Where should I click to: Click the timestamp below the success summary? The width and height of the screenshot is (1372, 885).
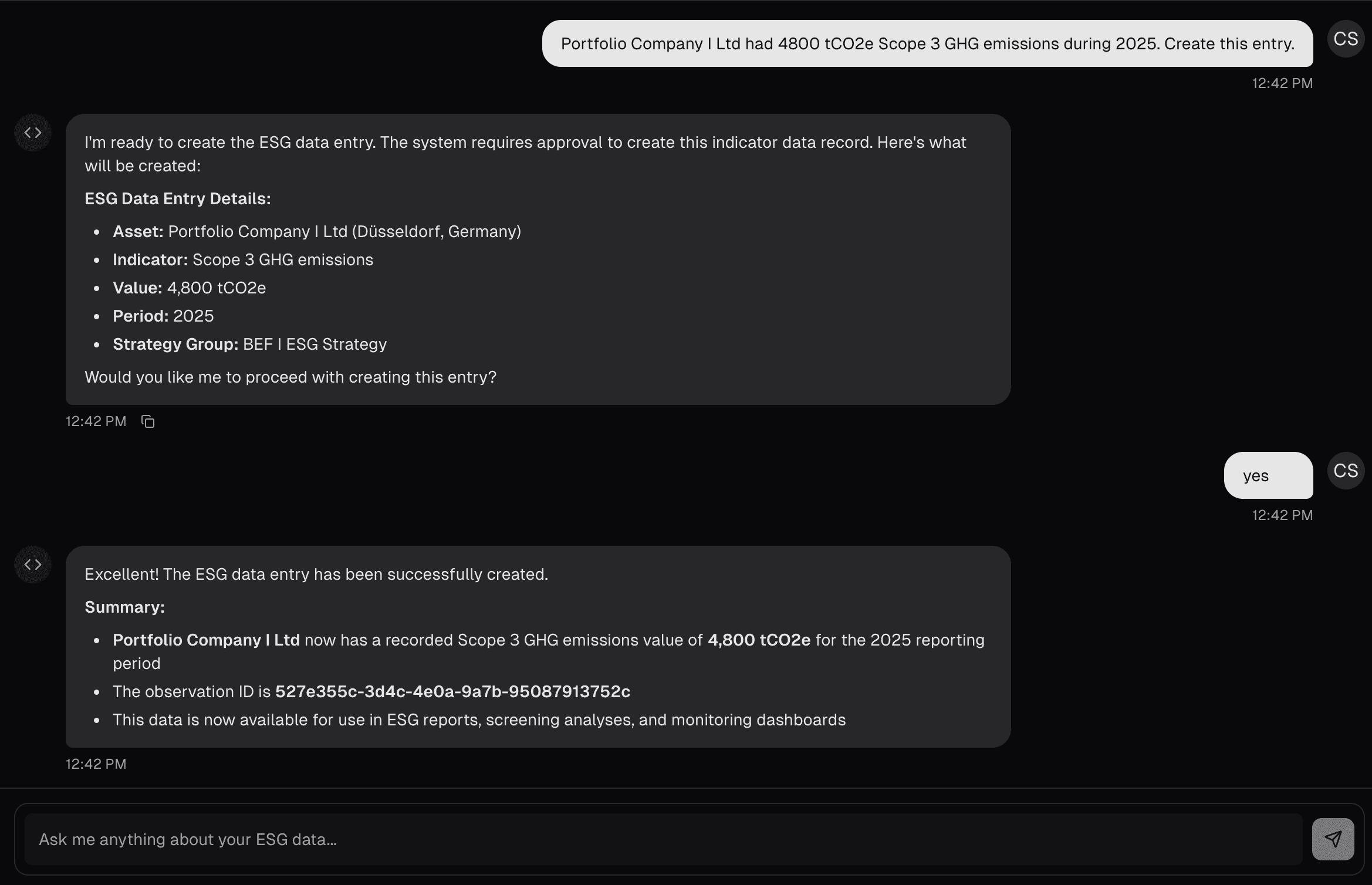coord(96,764)
